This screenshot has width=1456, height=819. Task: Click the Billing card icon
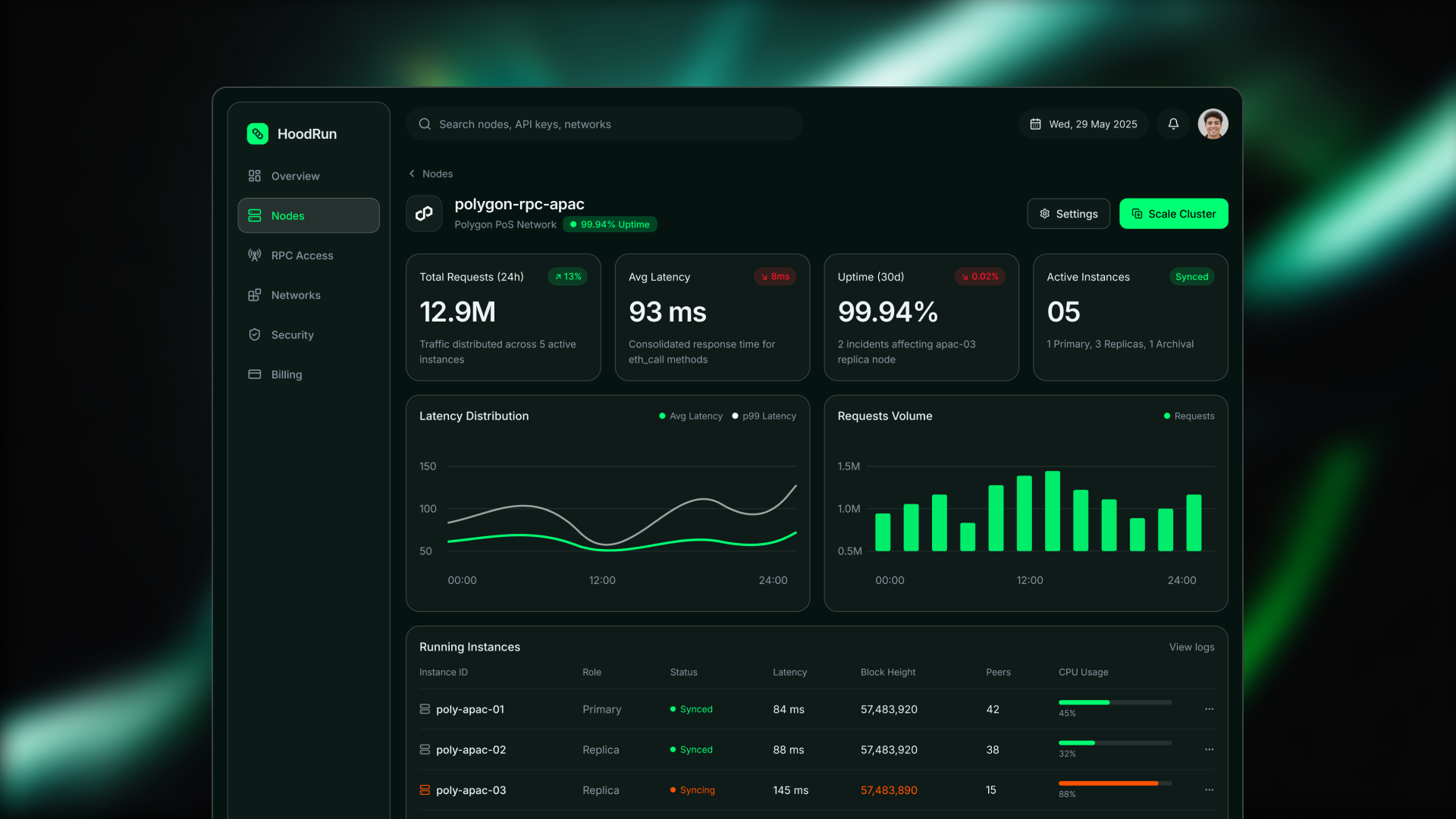coord(255,374)
